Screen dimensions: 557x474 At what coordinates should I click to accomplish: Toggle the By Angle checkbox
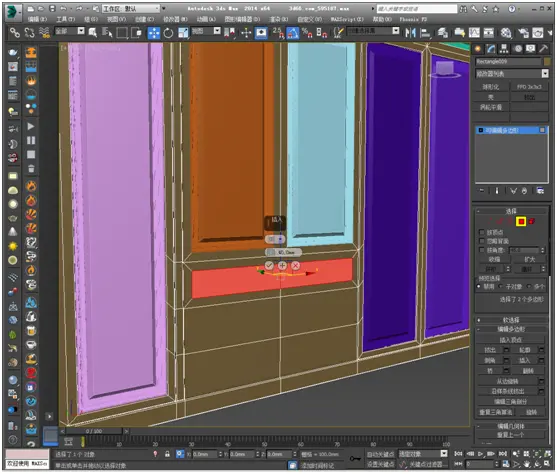[x=482, y=250]
